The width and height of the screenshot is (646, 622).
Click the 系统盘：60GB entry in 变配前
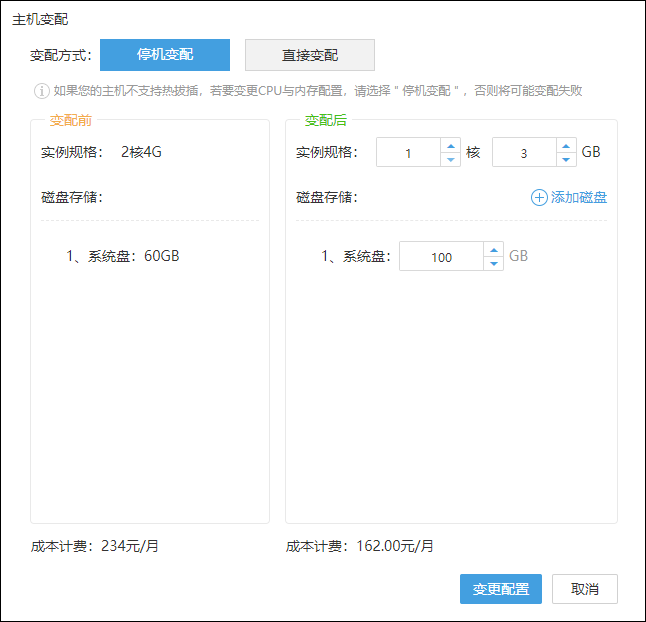pyautogui.click(x=124, y=255)
